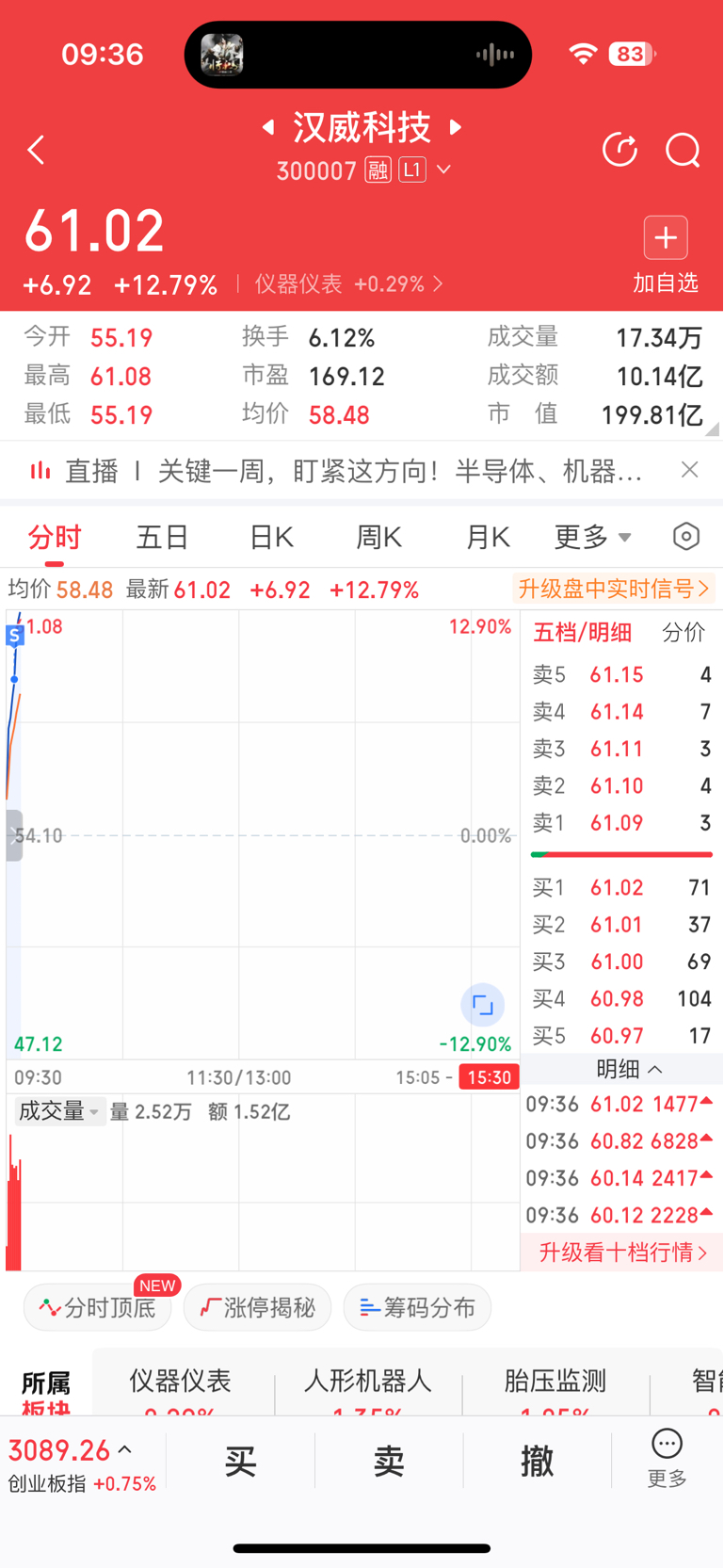Open the L1 level dropdown
Screen dimensions: 724x1568
[x=425, y=170]
